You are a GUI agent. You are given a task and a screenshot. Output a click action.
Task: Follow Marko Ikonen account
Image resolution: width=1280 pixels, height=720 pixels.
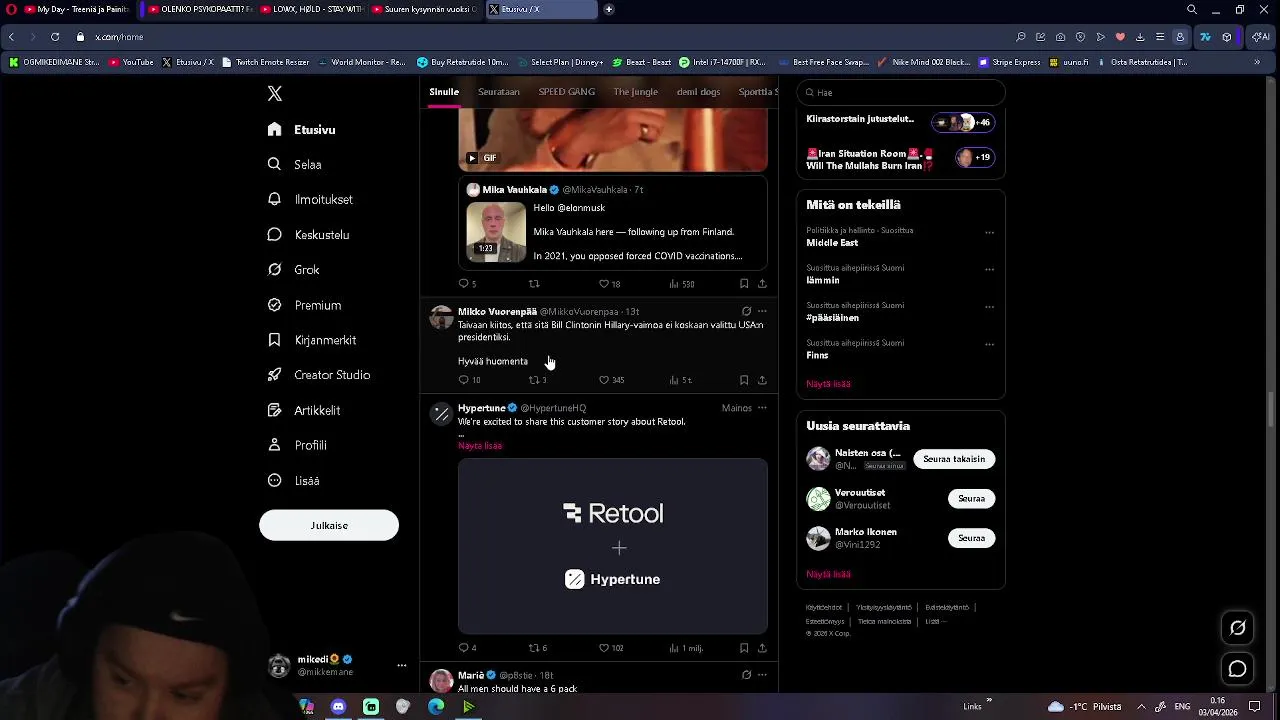(x=971, y=538)
